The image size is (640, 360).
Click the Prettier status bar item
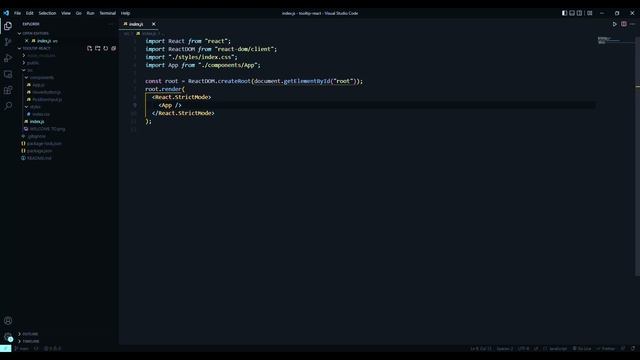606,349
